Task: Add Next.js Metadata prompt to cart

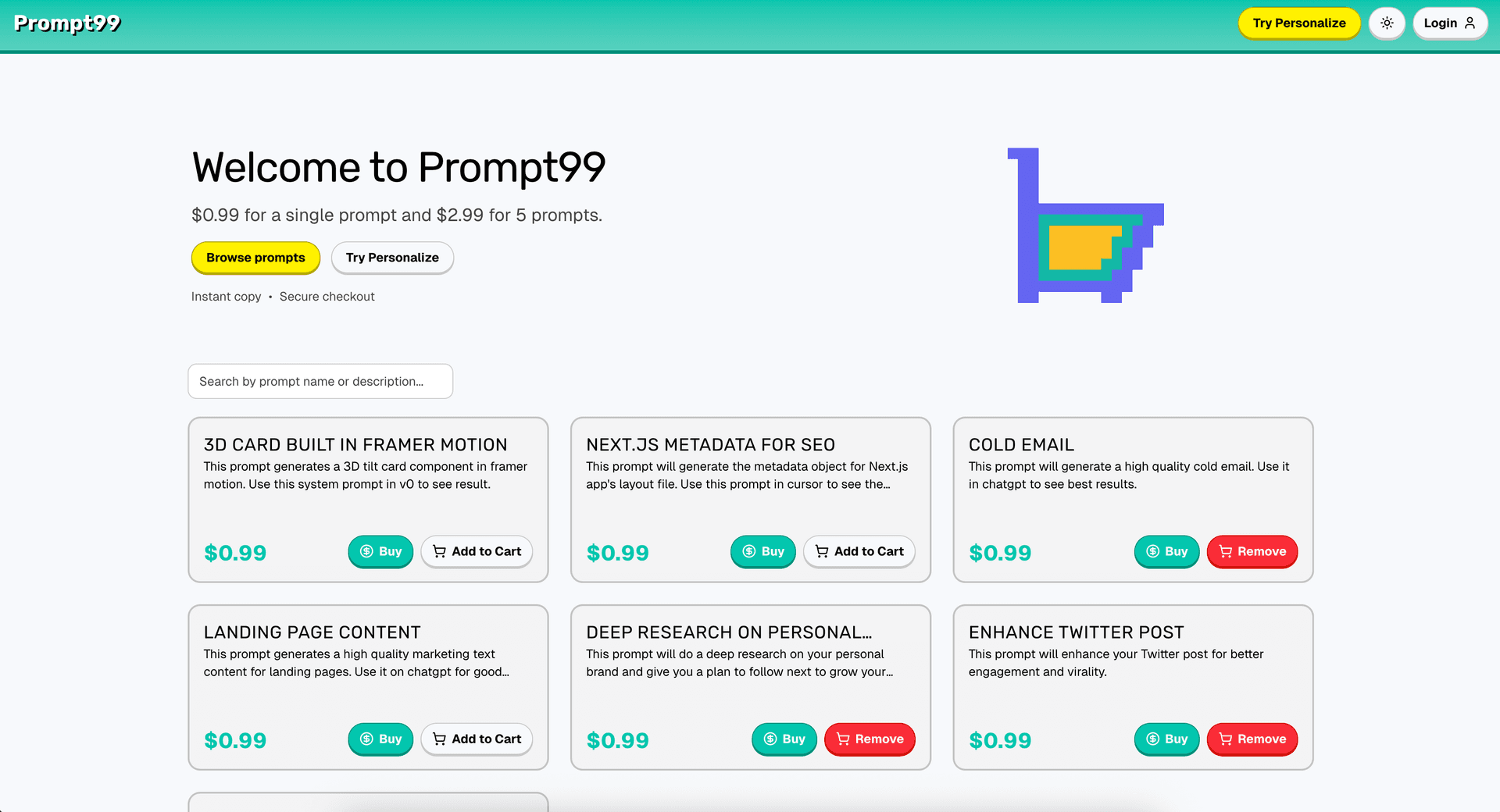Action: pos(859,551)
